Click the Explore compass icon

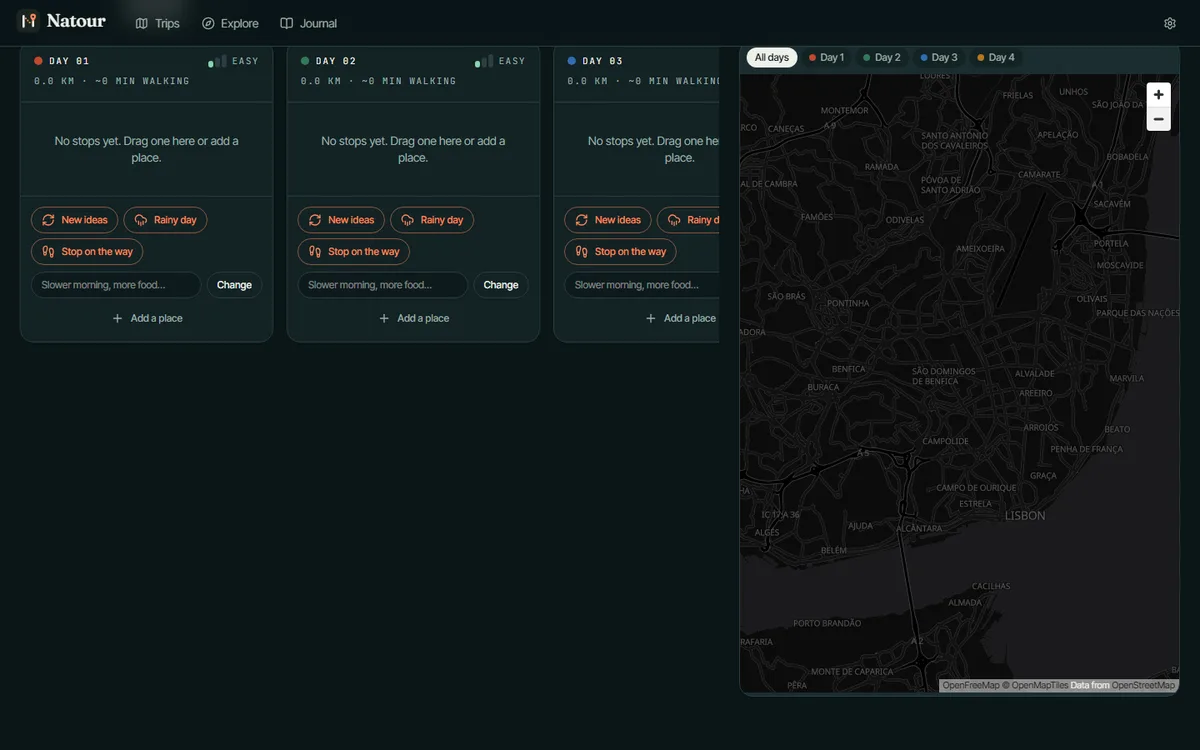(208, 23)
